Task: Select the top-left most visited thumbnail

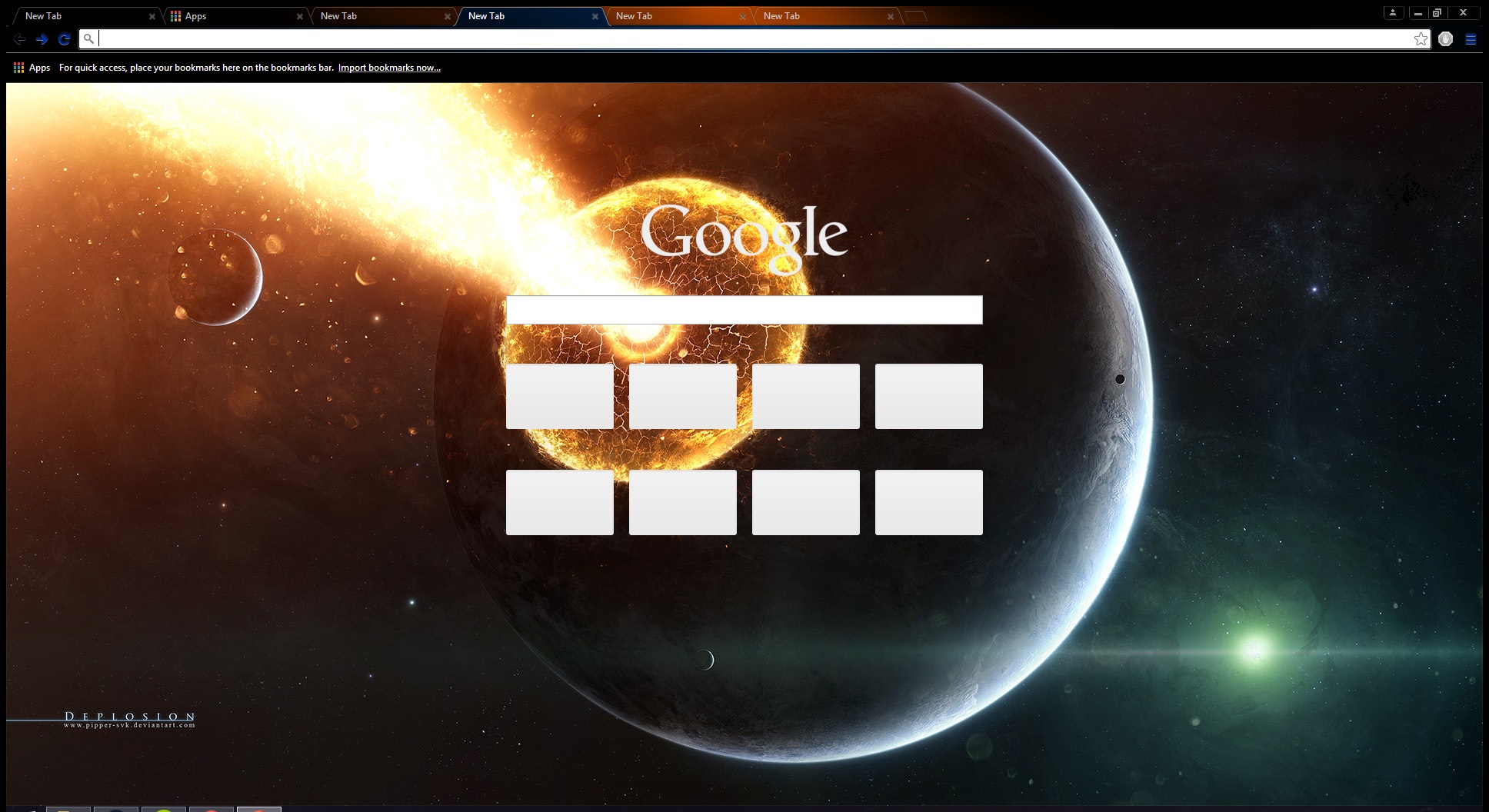Action: 559,396
